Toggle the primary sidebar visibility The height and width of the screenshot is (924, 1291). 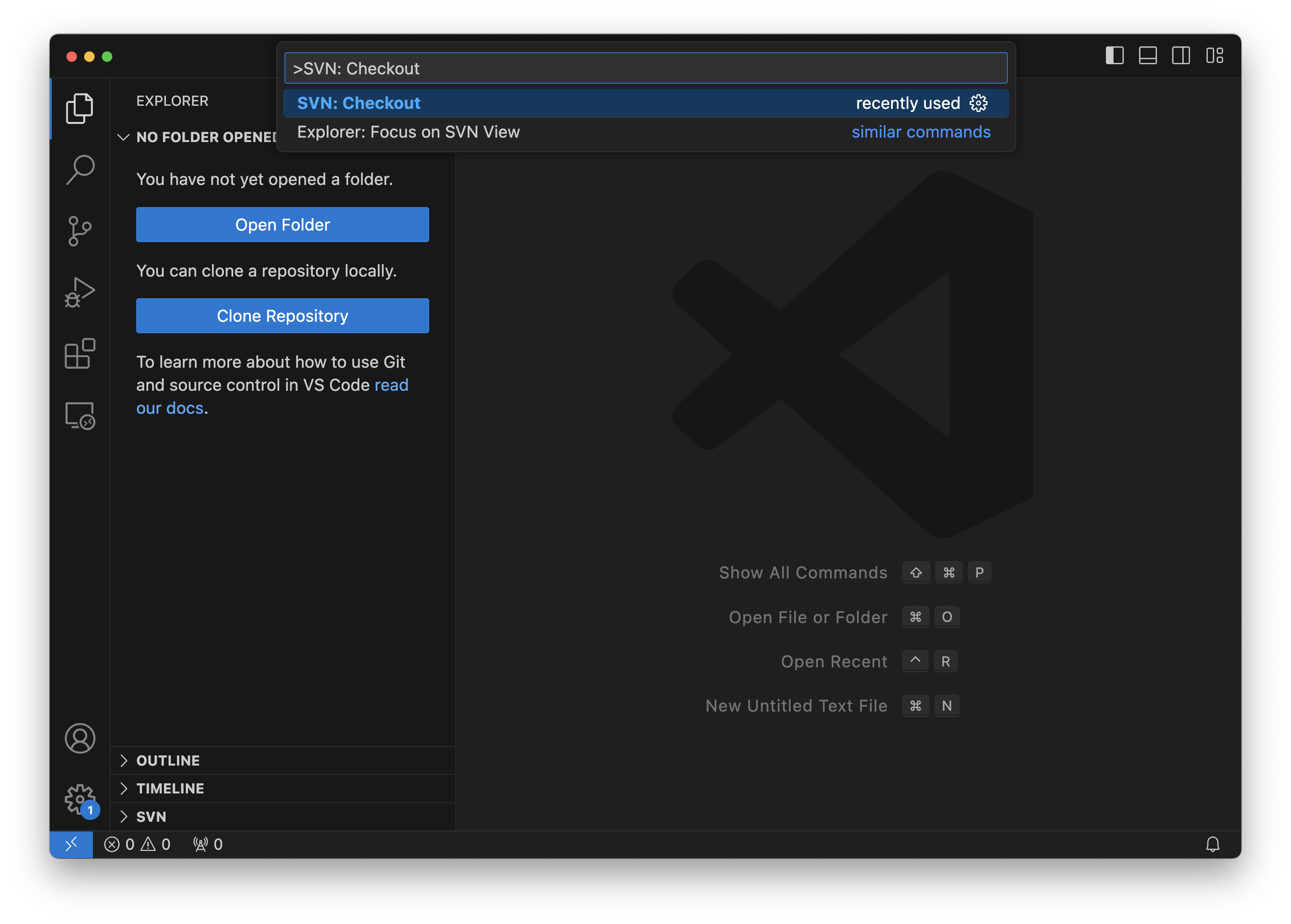1114,55
